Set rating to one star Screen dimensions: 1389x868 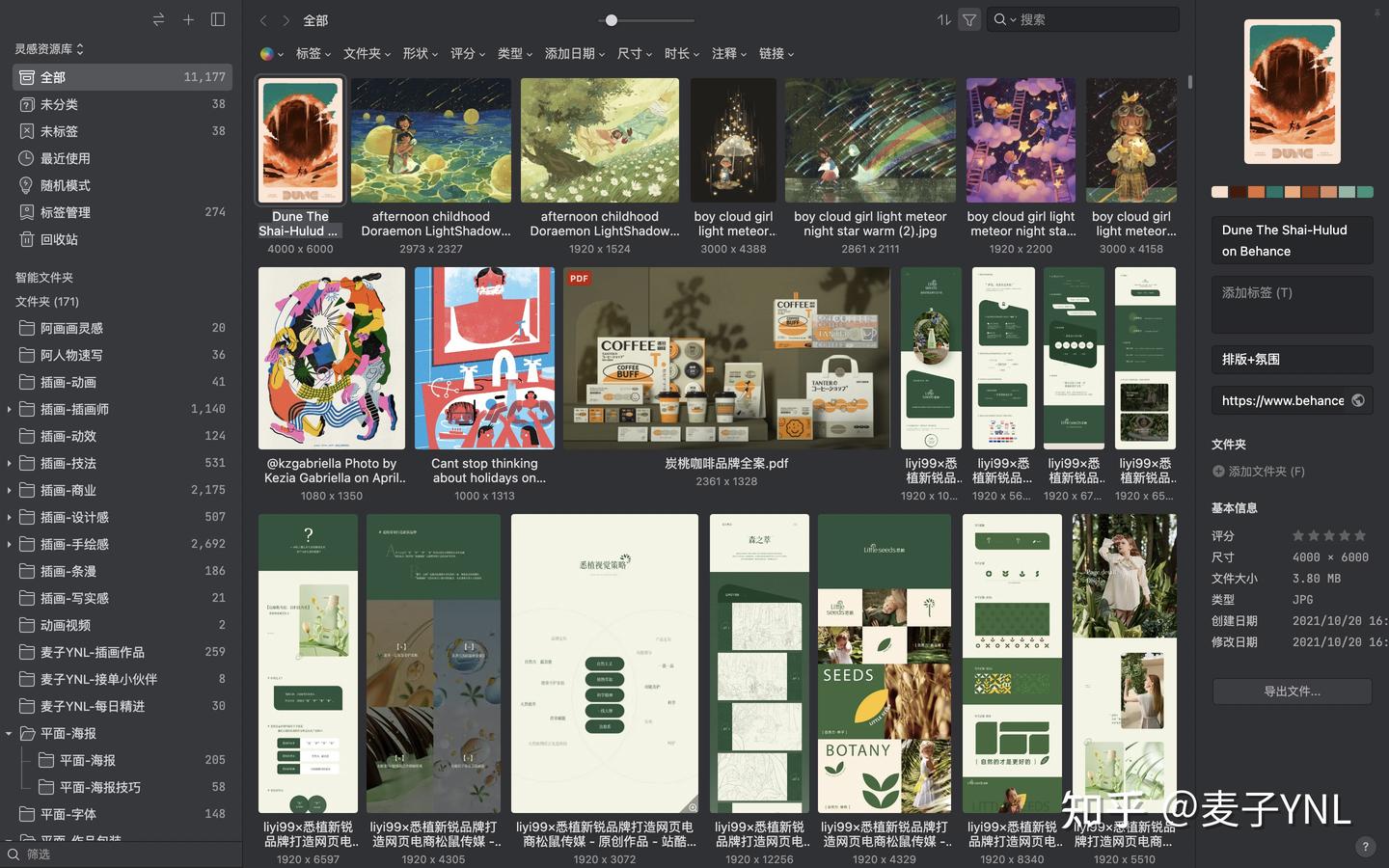1298,535
